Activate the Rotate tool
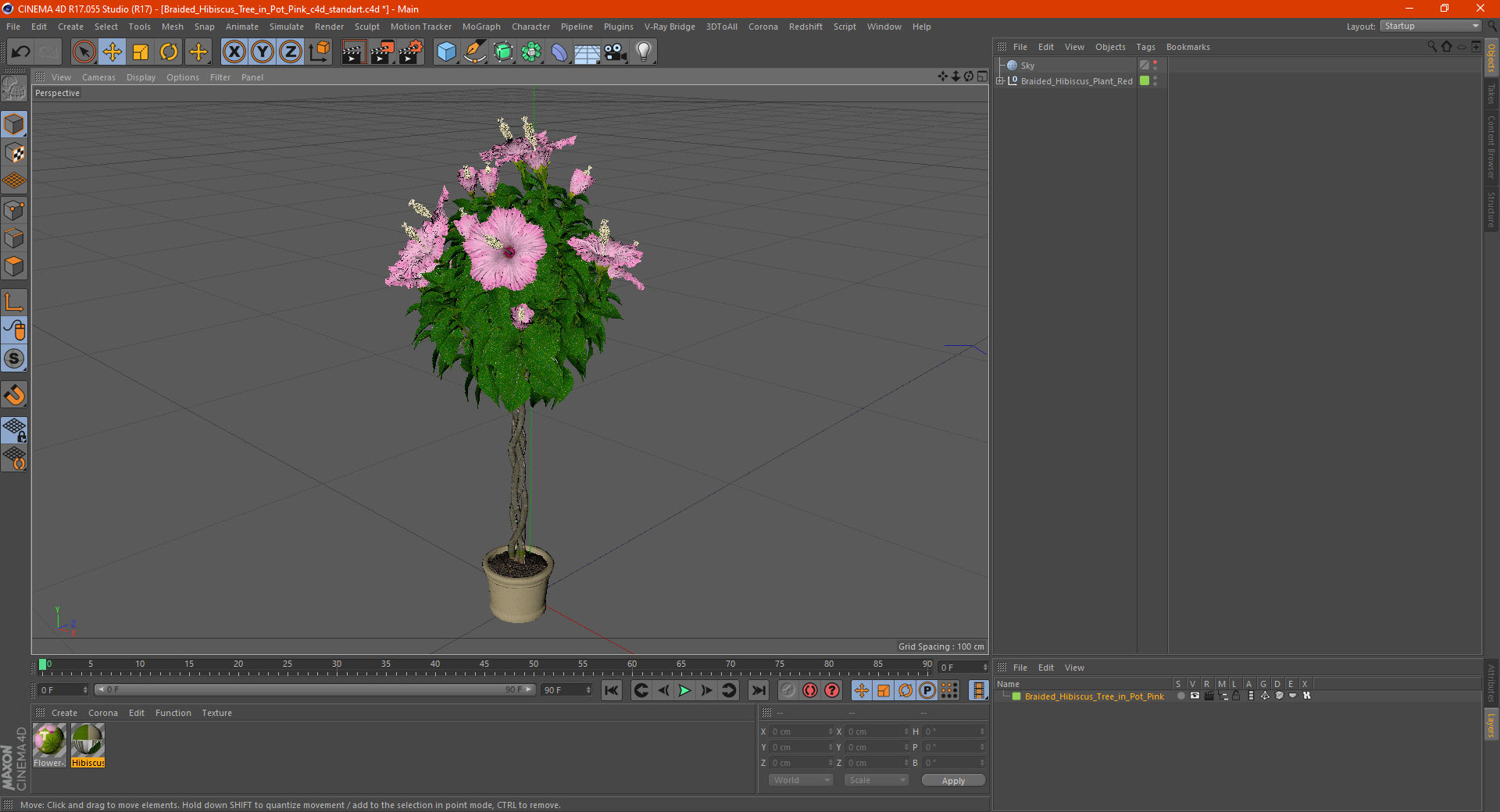The image size is (1500, 812). click(169, 52)
